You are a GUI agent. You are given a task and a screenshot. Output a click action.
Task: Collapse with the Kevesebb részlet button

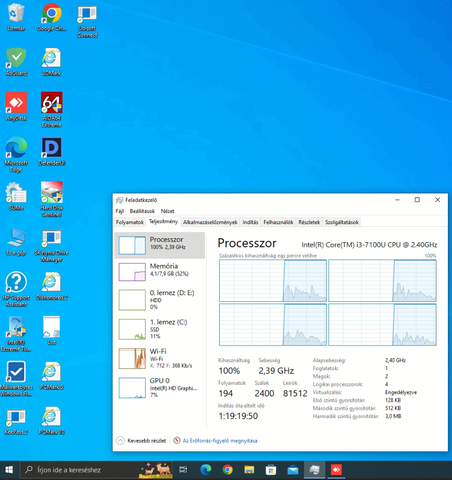point(141,441)
